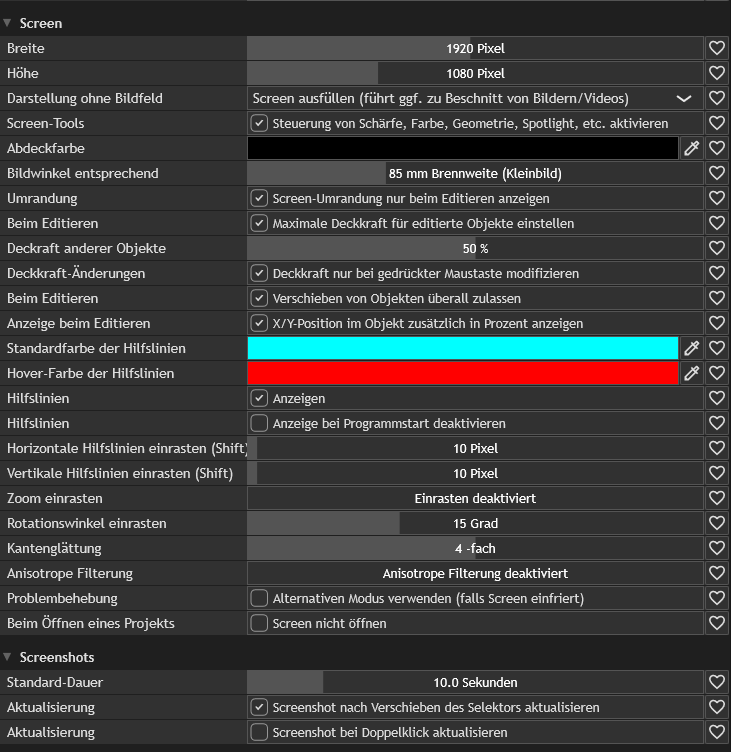Toggle Screenshot nach Verschieben des Selektors aktualisieren
This screenshot has width=731, height=752.
click(259, 707)
